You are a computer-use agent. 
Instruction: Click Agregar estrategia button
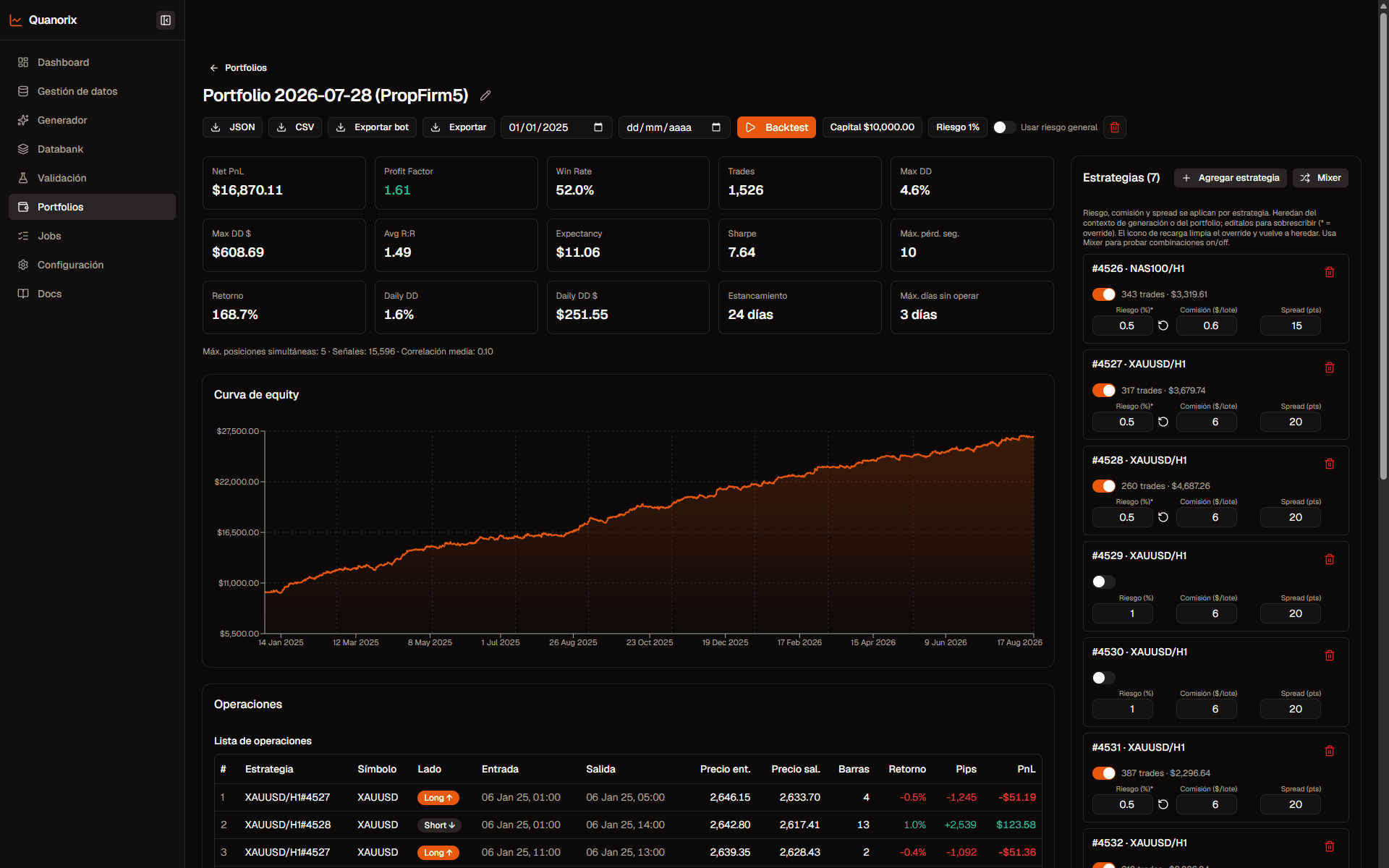click(1230, 178)
